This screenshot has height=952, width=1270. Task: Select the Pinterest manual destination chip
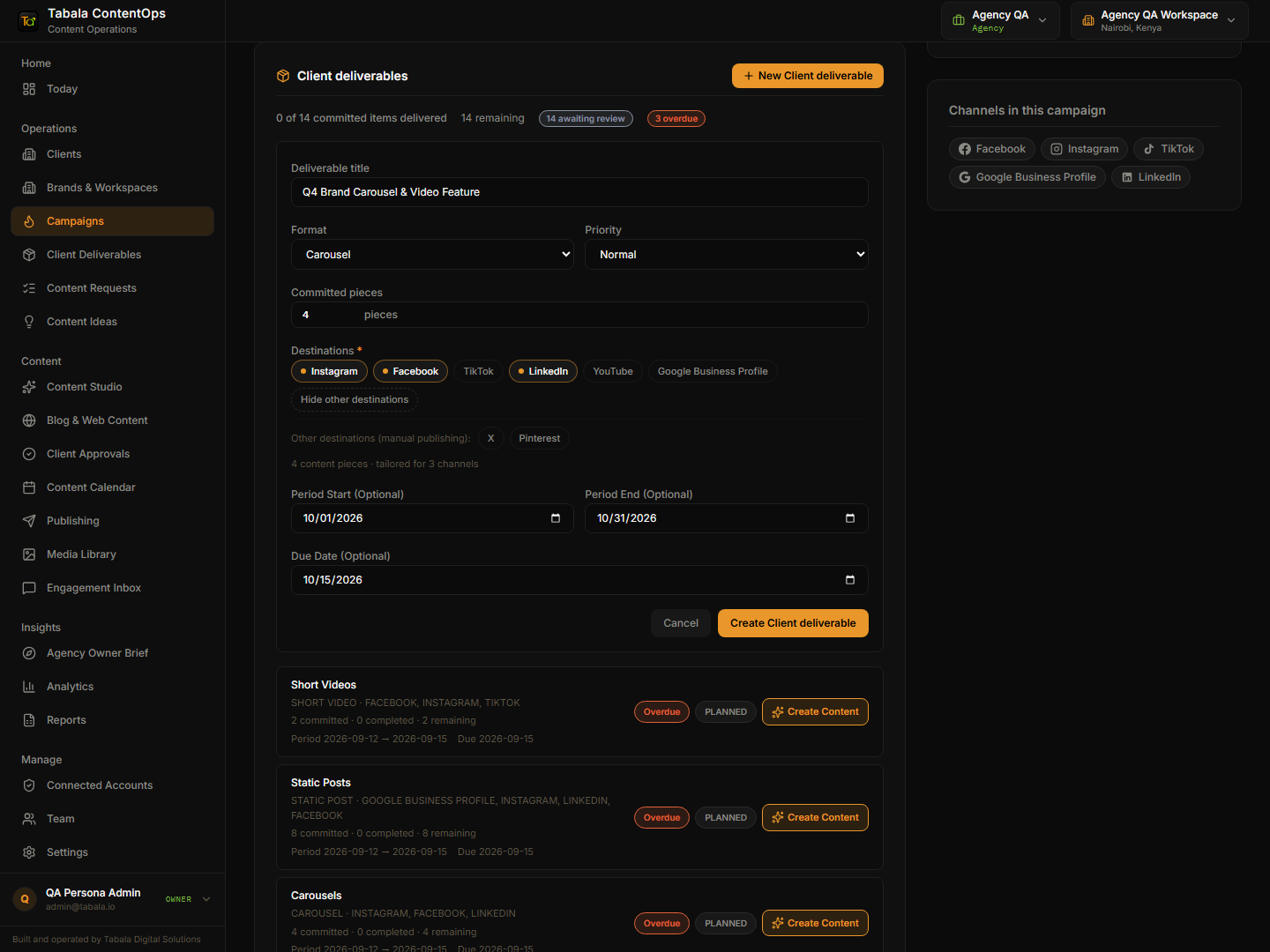(x=540, y=438)
